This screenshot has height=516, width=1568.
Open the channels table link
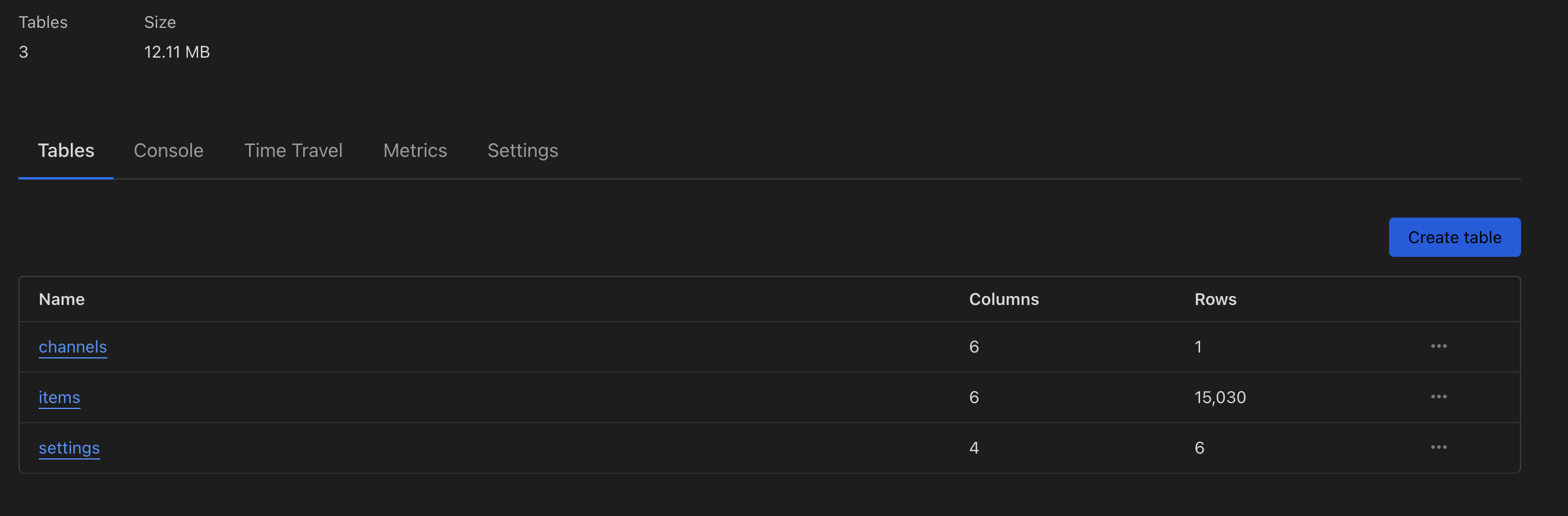tap(73, 347)
